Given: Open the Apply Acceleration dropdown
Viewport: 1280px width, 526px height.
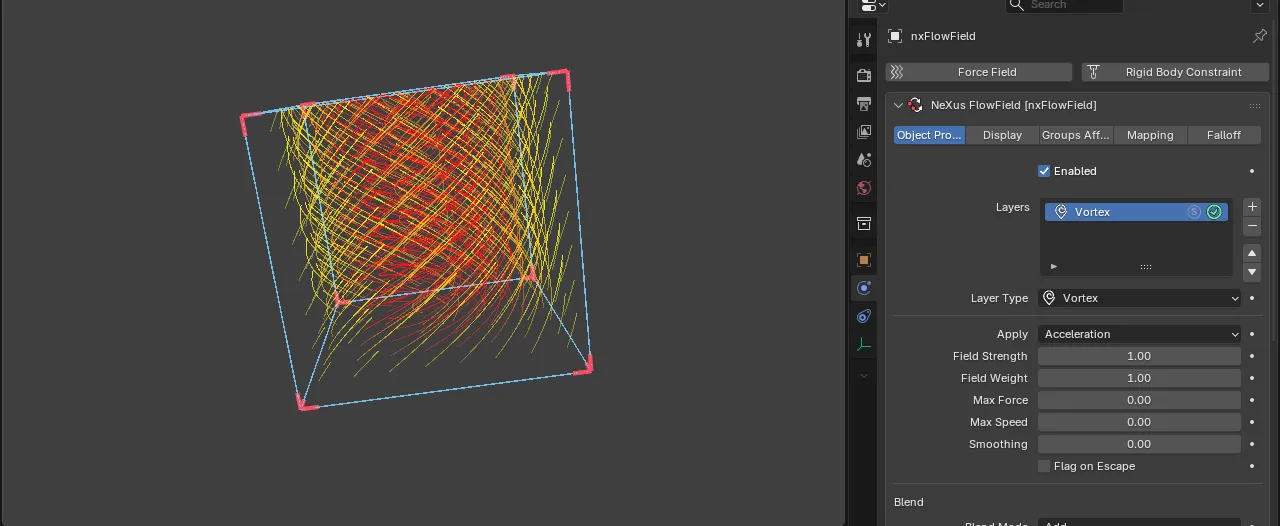Looking at the screenshot, I should [1140, 334].
